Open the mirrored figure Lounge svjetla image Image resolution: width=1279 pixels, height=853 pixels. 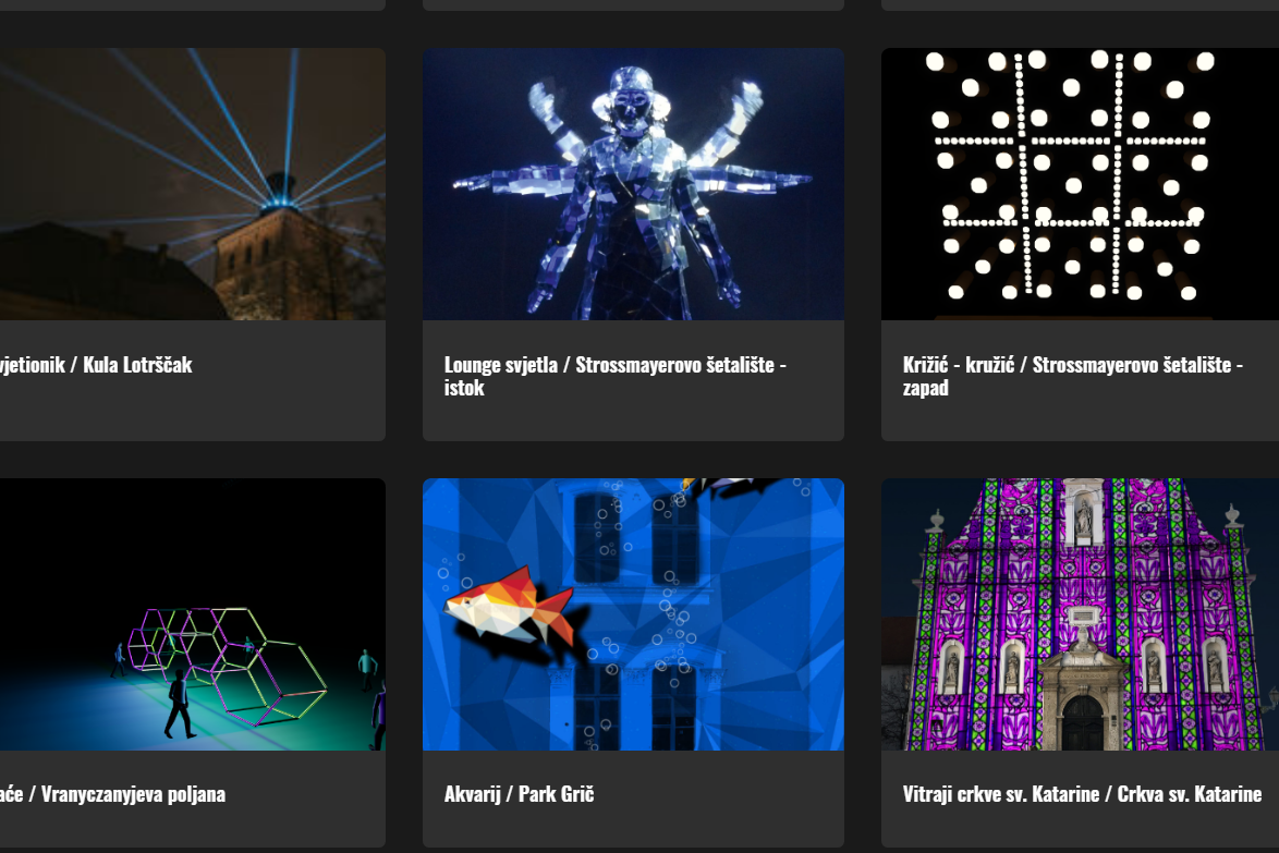point(633,184)
